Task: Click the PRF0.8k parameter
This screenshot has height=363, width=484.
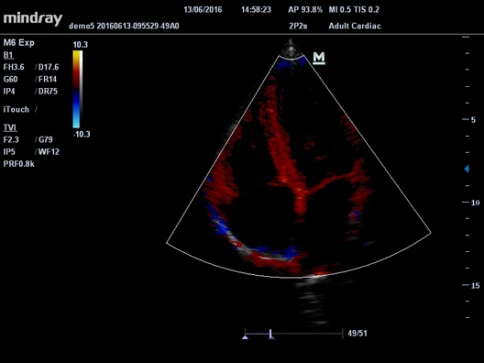Action: [x=19, y=164]
